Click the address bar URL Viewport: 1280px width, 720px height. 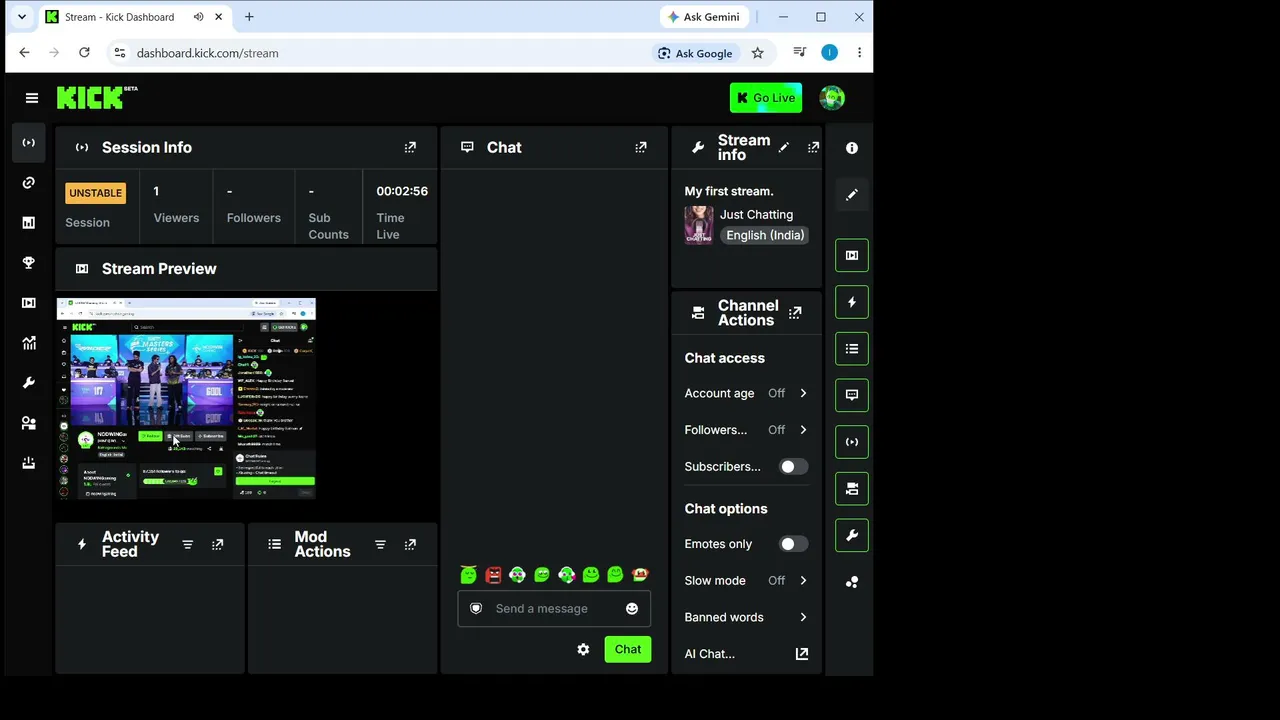pos(208,53)
